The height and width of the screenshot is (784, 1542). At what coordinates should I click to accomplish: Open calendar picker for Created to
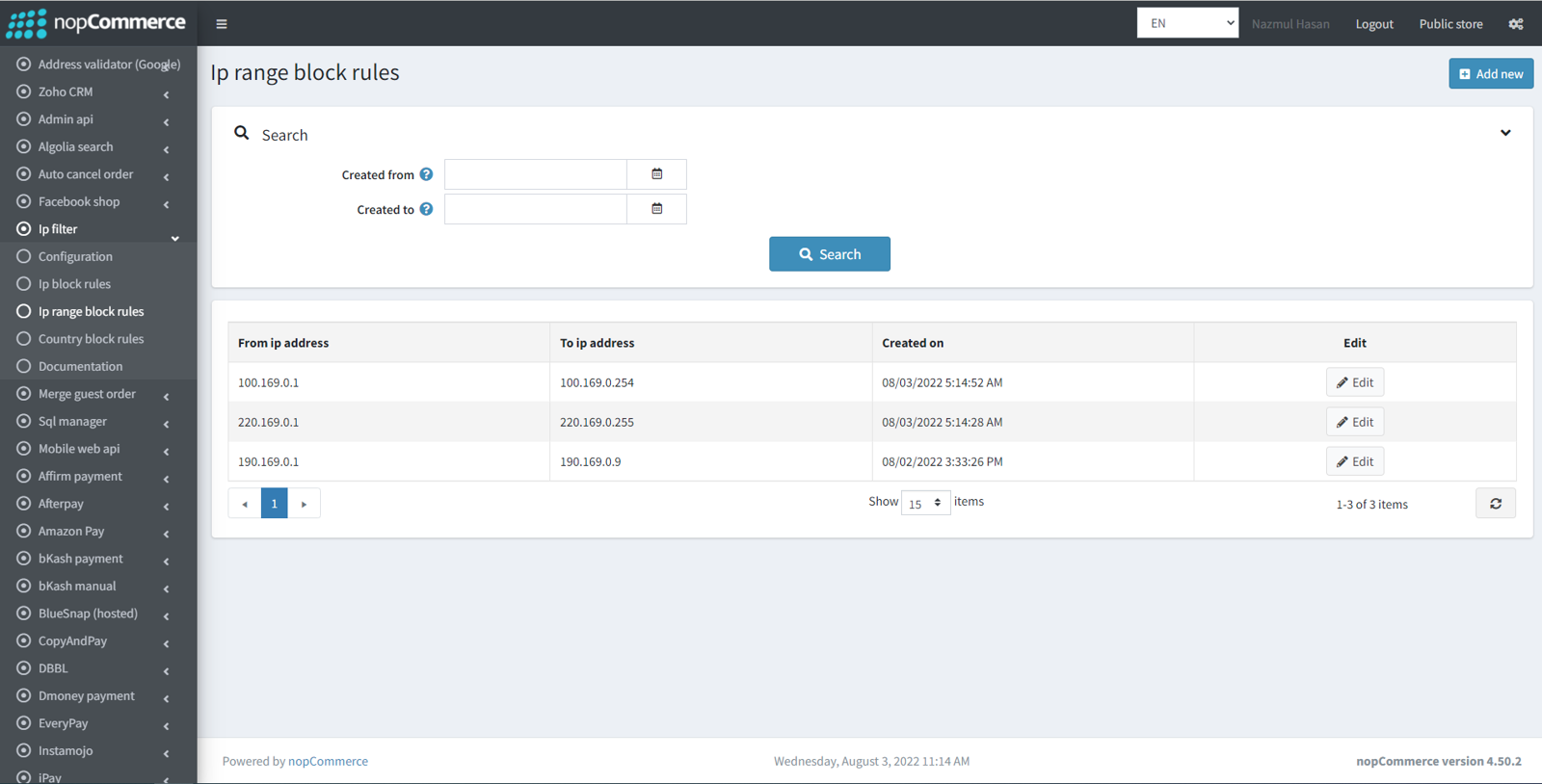tap(656, 209)
